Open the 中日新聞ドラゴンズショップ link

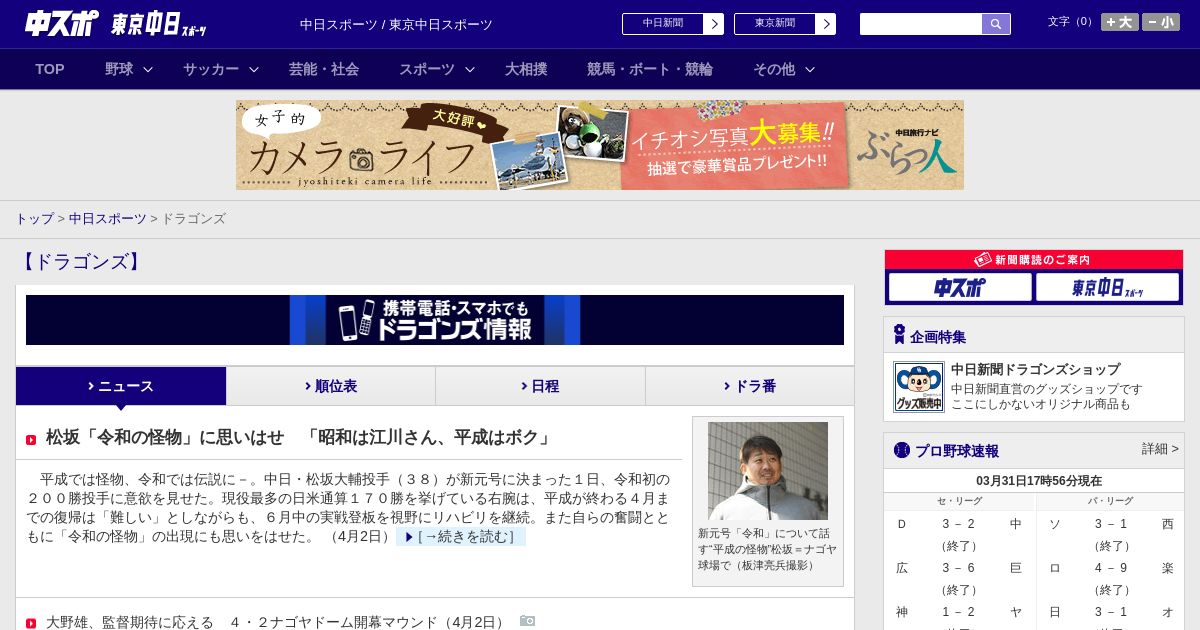1035,369
